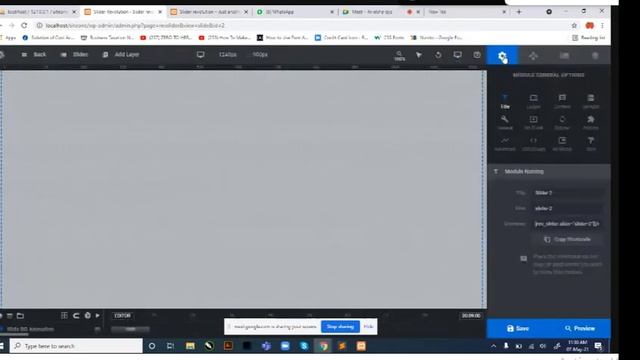The height and width of the screenshot is (360, 640).
Task: Click the Back button in editor toolbar
Action: point(34,55)
